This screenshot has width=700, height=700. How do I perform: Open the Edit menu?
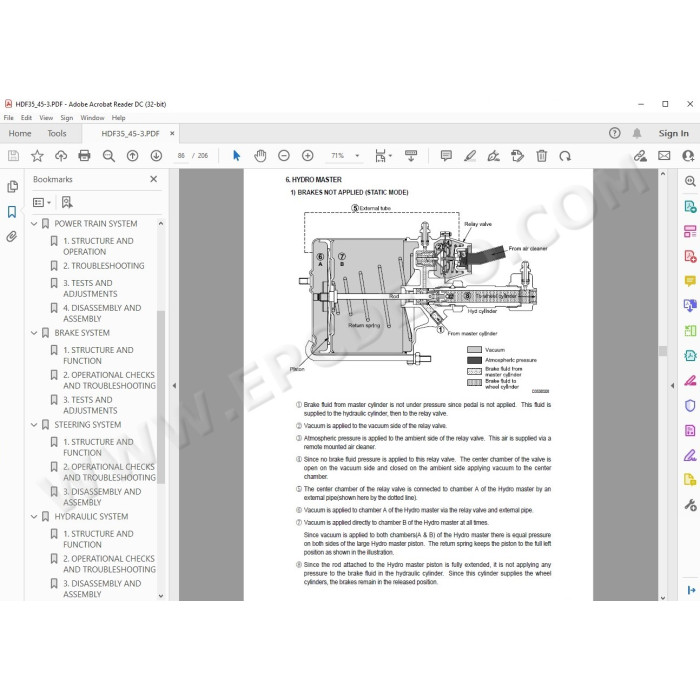tap(26, 118)
